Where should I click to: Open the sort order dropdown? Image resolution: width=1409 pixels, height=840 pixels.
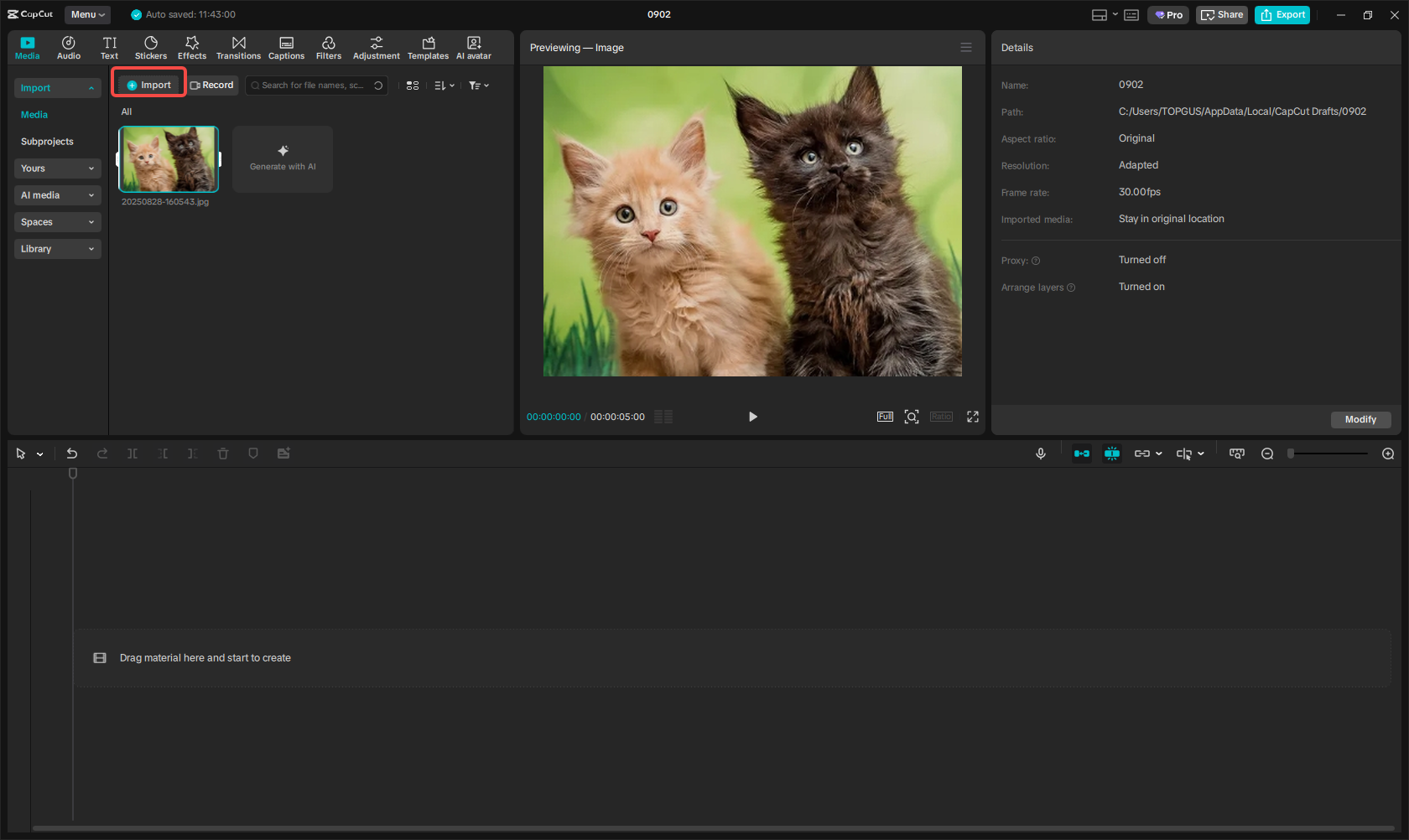tap(445, 85)
